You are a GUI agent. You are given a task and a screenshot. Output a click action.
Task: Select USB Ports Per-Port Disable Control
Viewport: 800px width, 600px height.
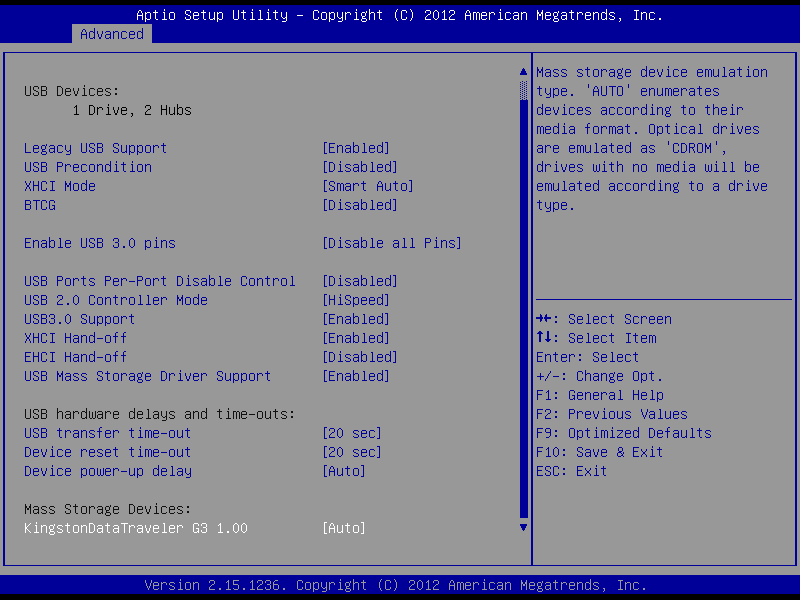pyautogui.click(x=160, y=281)
